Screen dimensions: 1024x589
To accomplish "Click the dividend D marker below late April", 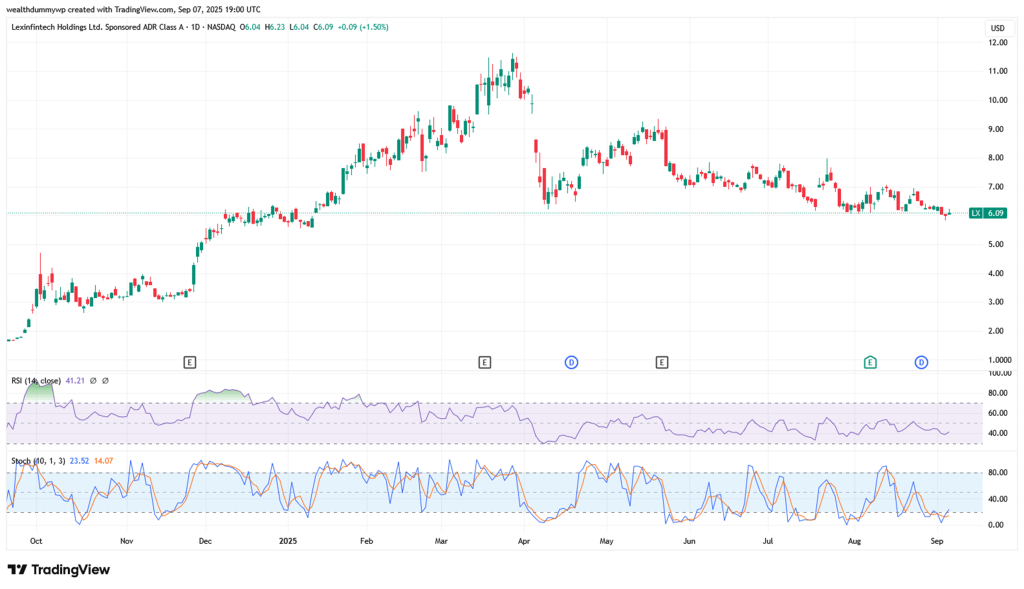I will coord(571,362).
